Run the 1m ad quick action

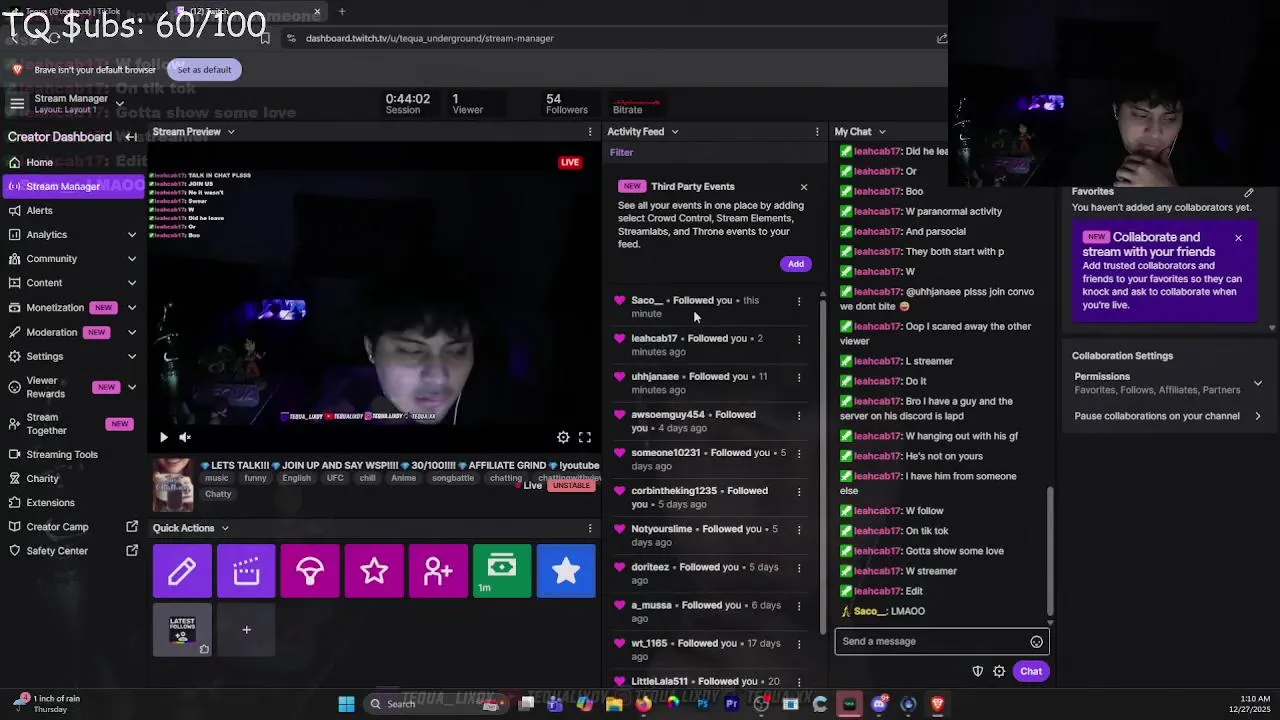[502, 571]
